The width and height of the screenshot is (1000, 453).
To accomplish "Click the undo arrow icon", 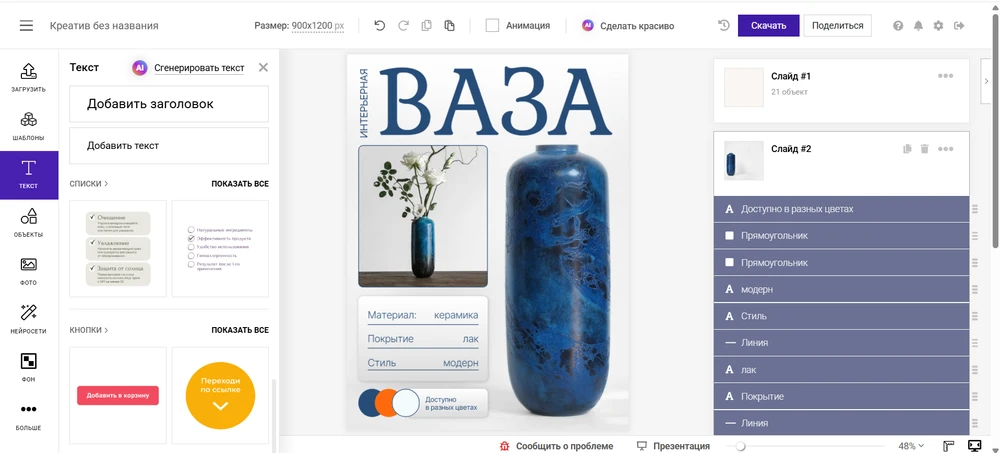I will (x=379, y=26).
